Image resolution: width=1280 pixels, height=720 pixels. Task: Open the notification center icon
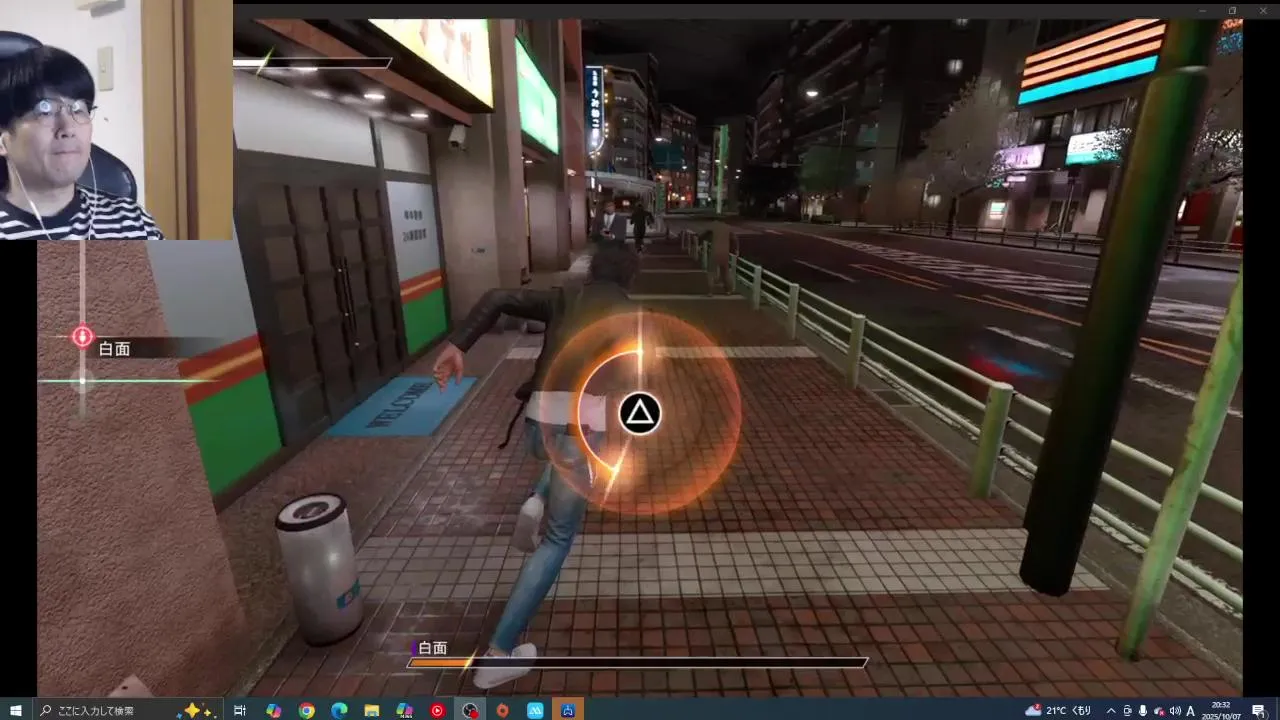1259,710
